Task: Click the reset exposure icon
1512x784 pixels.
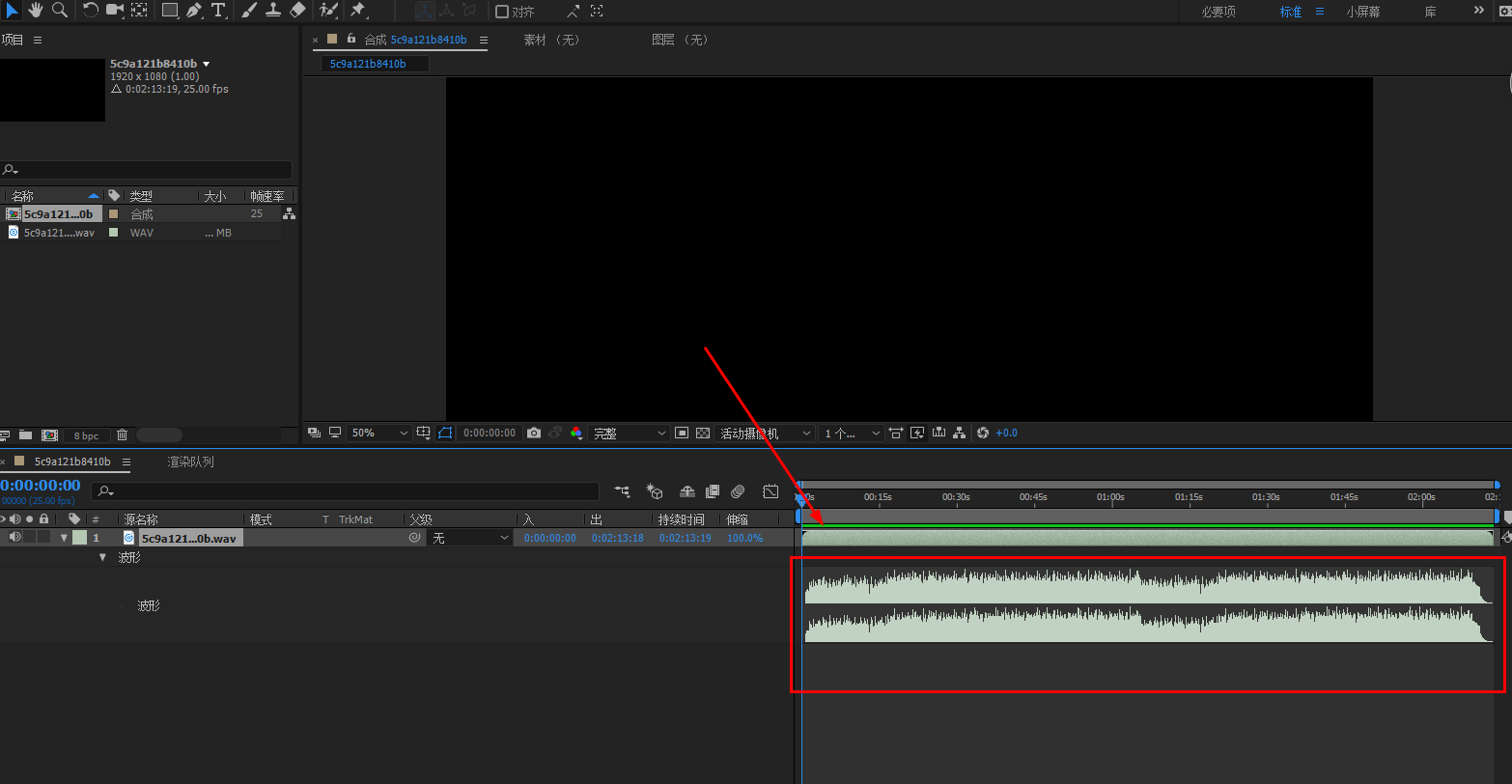Action: pyautogui.click(x=983, y=434)
